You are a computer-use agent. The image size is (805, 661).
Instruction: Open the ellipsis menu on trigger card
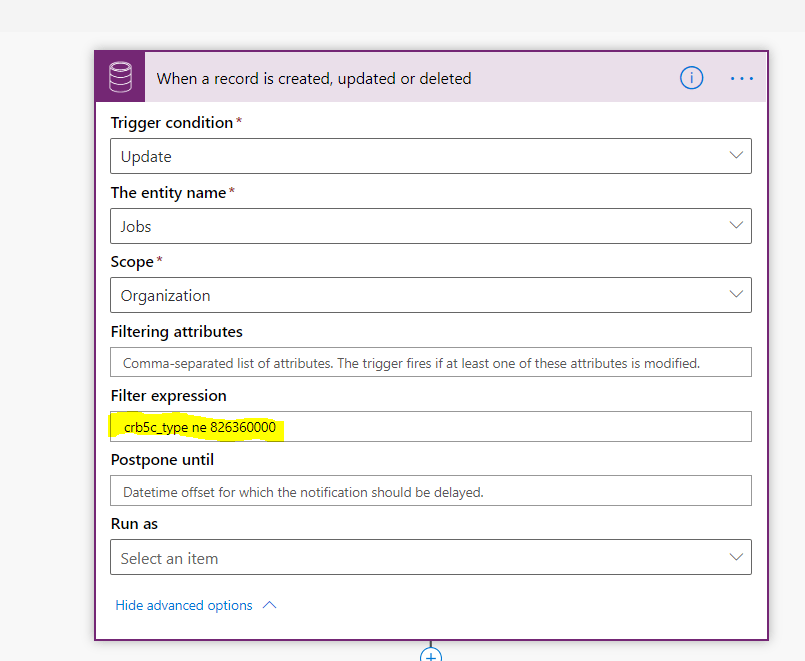(x=741, y=78)
